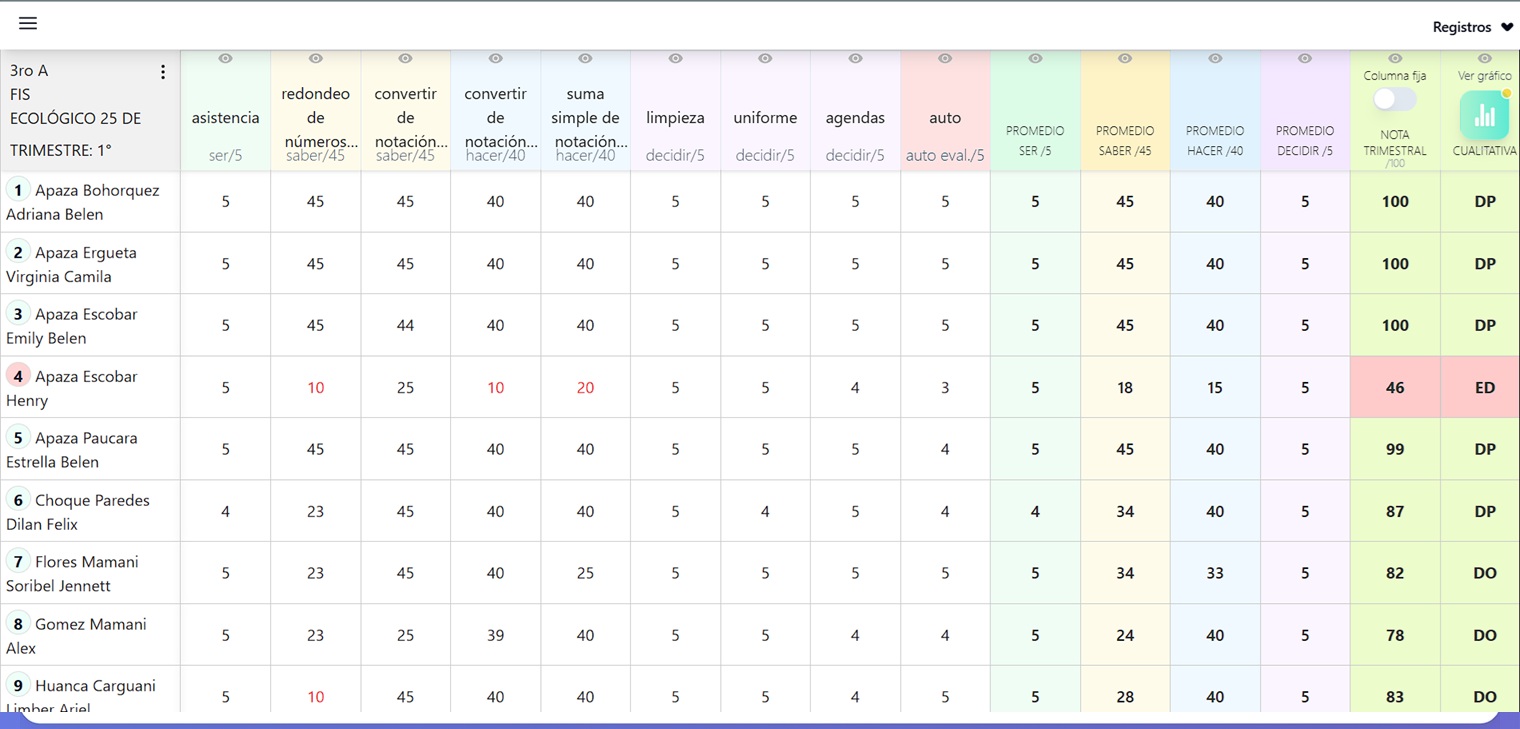Open the hamburger menu
Image resolution: width=1520 pixels, height=729 pixels.
tap(28, 24)
